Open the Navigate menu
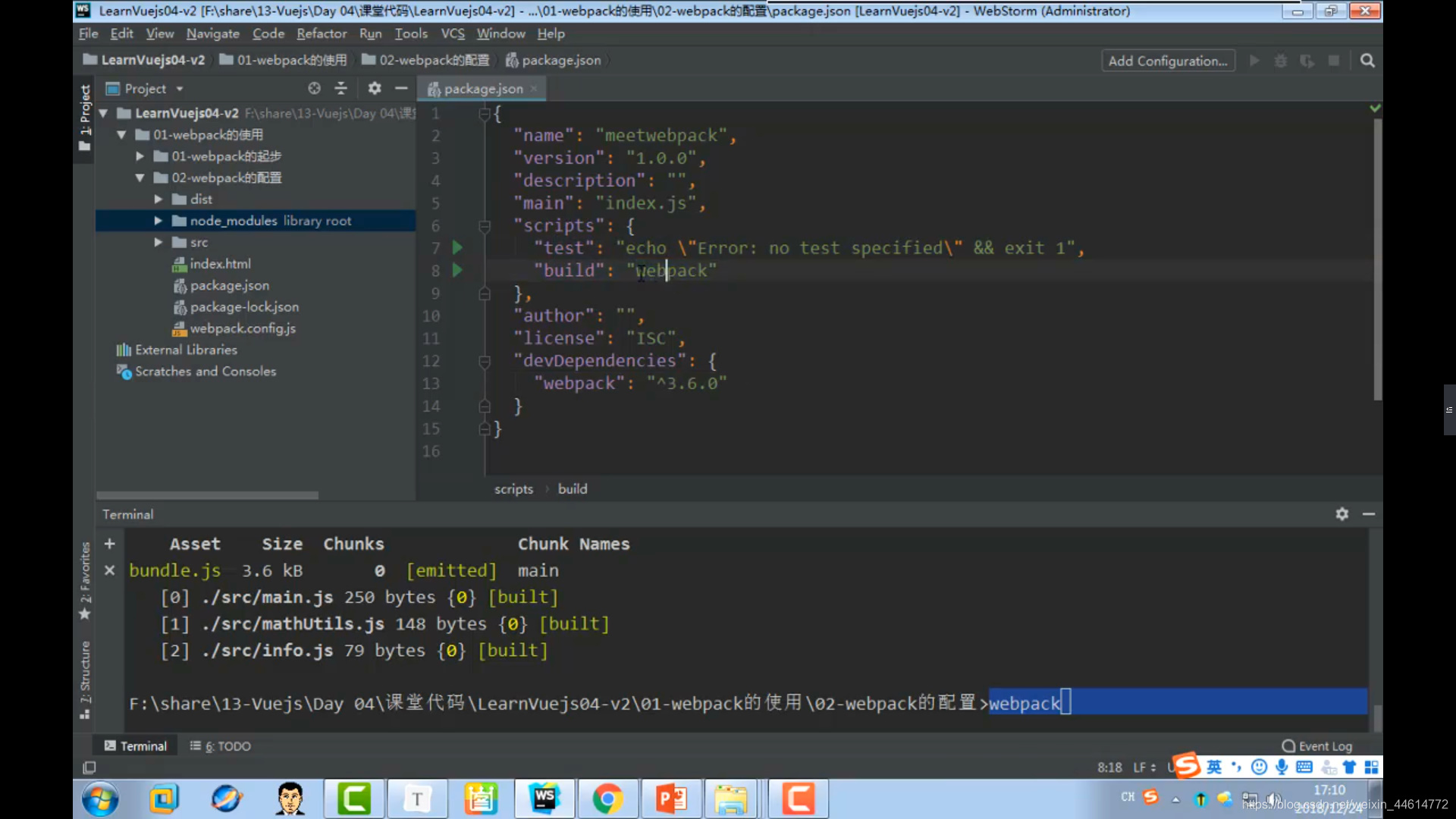The image size is (1456, 819). (212, 33)
